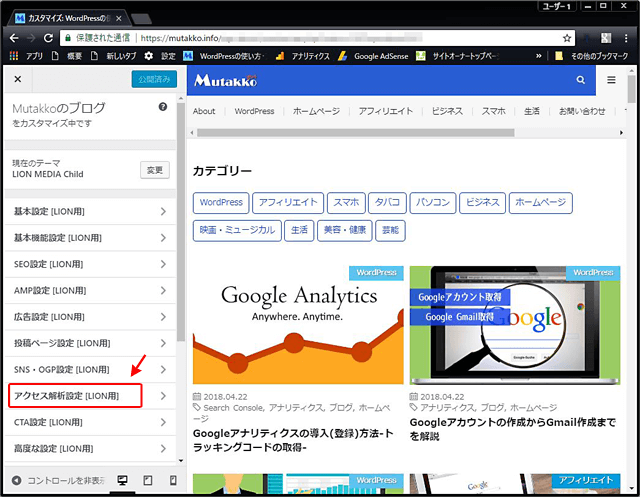Image resolution: width=640 pixels, height=497 pixels.
Task: Open アナリティクス bookmark
Action: (302, 56)
